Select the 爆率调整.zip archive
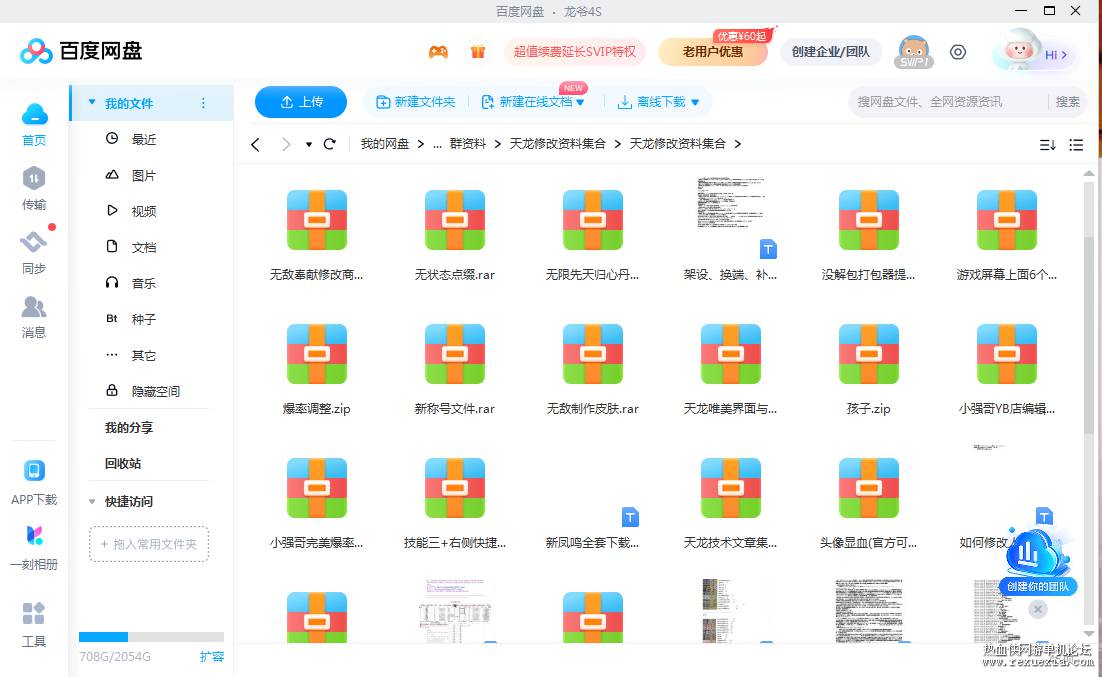This screenshot has height=677, width=1102. pos(316,369)
